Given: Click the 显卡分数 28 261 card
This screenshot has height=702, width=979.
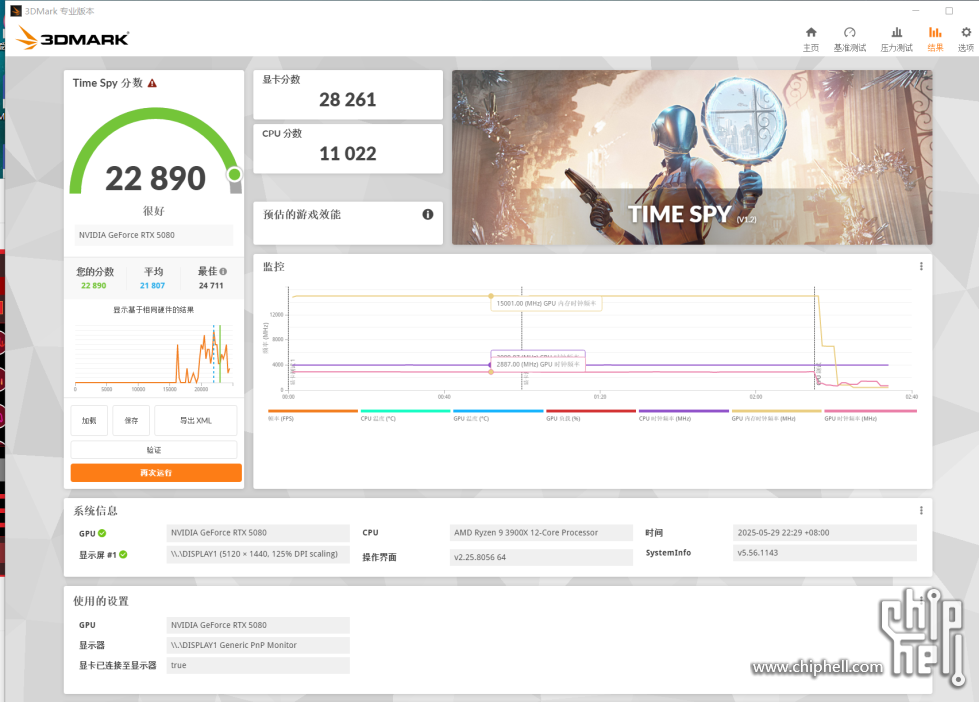Looking at the screenshot, I should [x=348, y=94].
